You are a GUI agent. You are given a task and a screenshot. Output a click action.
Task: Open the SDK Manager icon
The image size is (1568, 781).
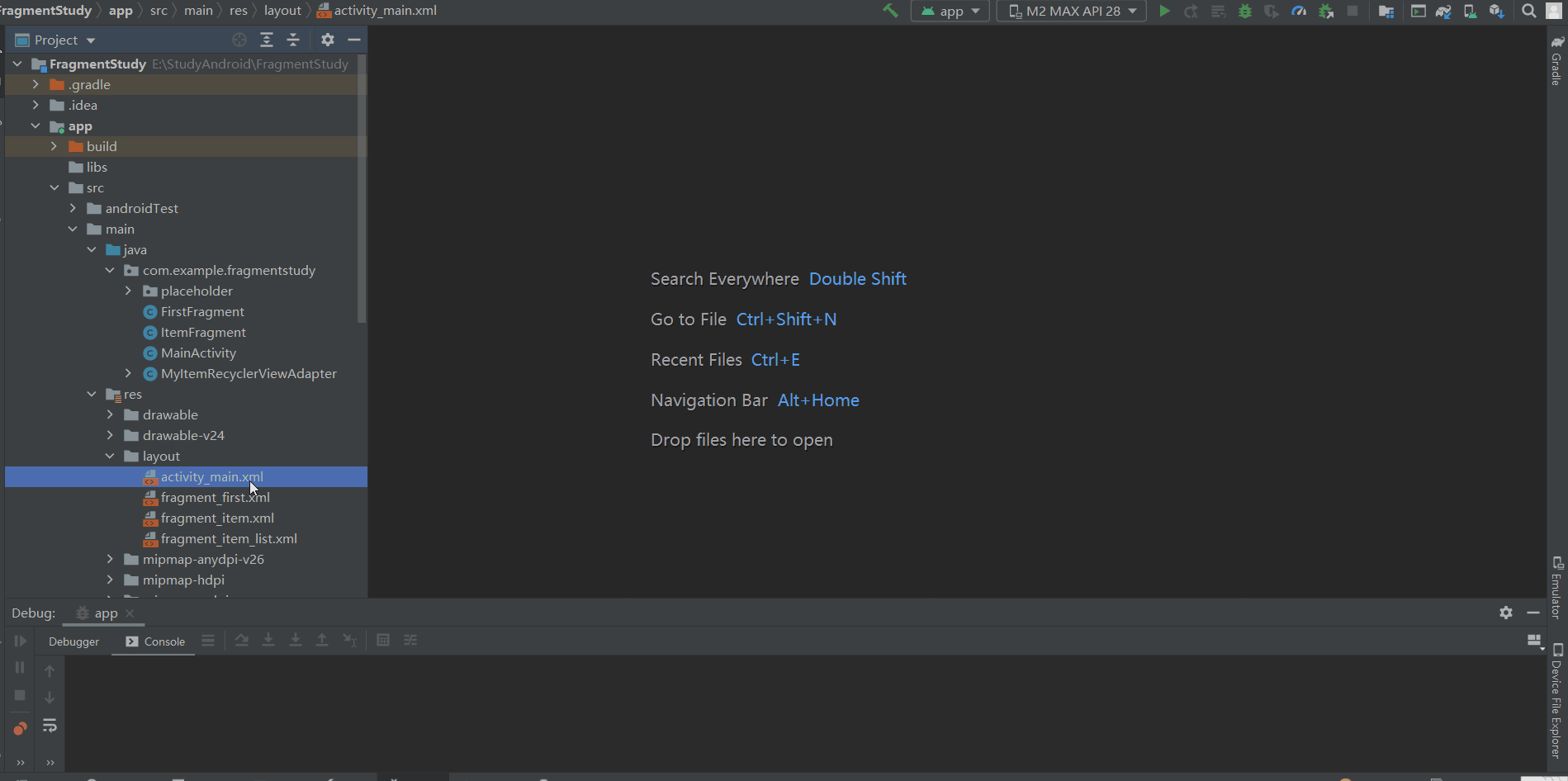pos(1496,11)
